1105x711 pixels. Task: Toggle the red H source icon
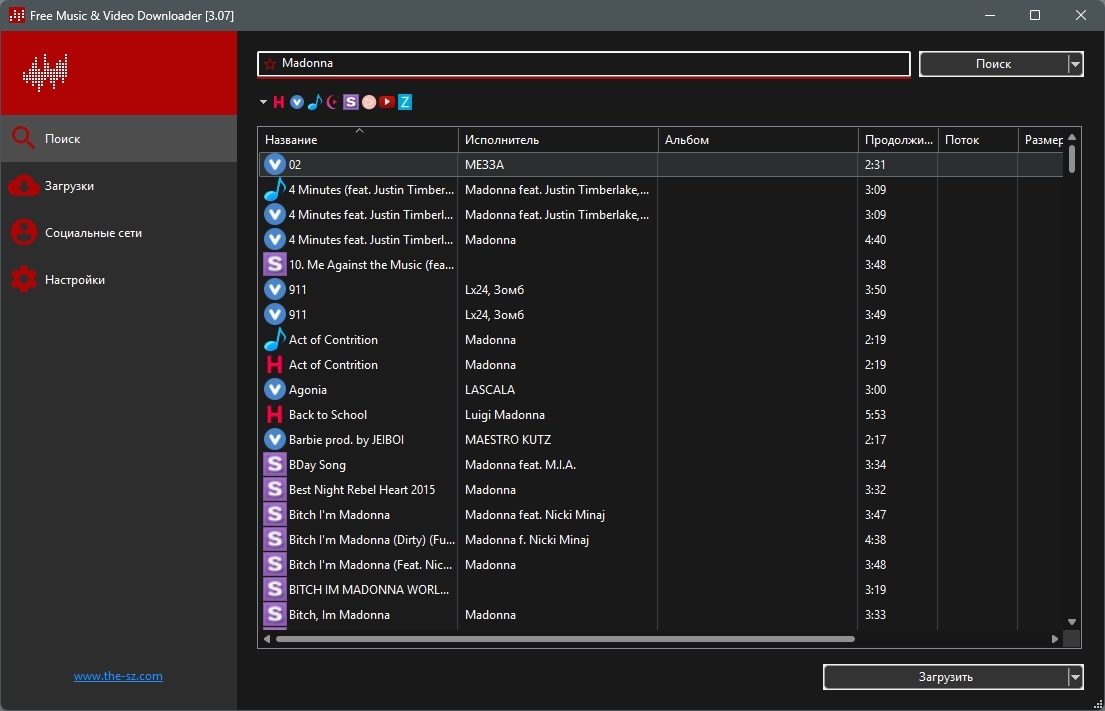click(279, 102)
